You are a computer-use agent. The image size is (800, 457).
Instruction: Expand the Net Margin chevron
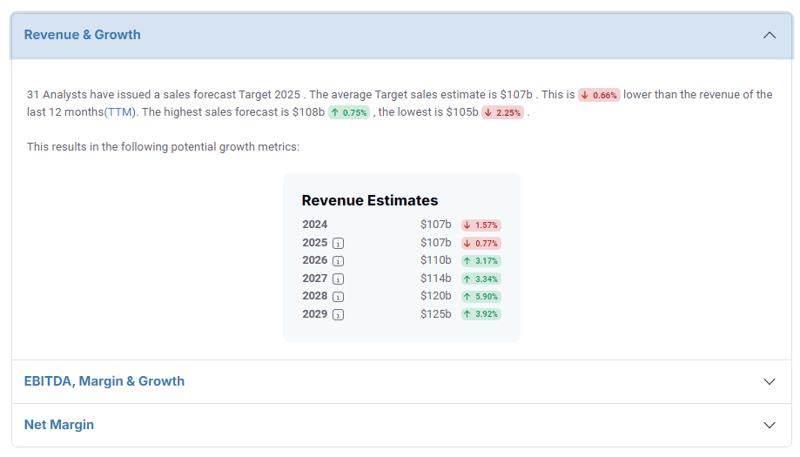[769, 425]
